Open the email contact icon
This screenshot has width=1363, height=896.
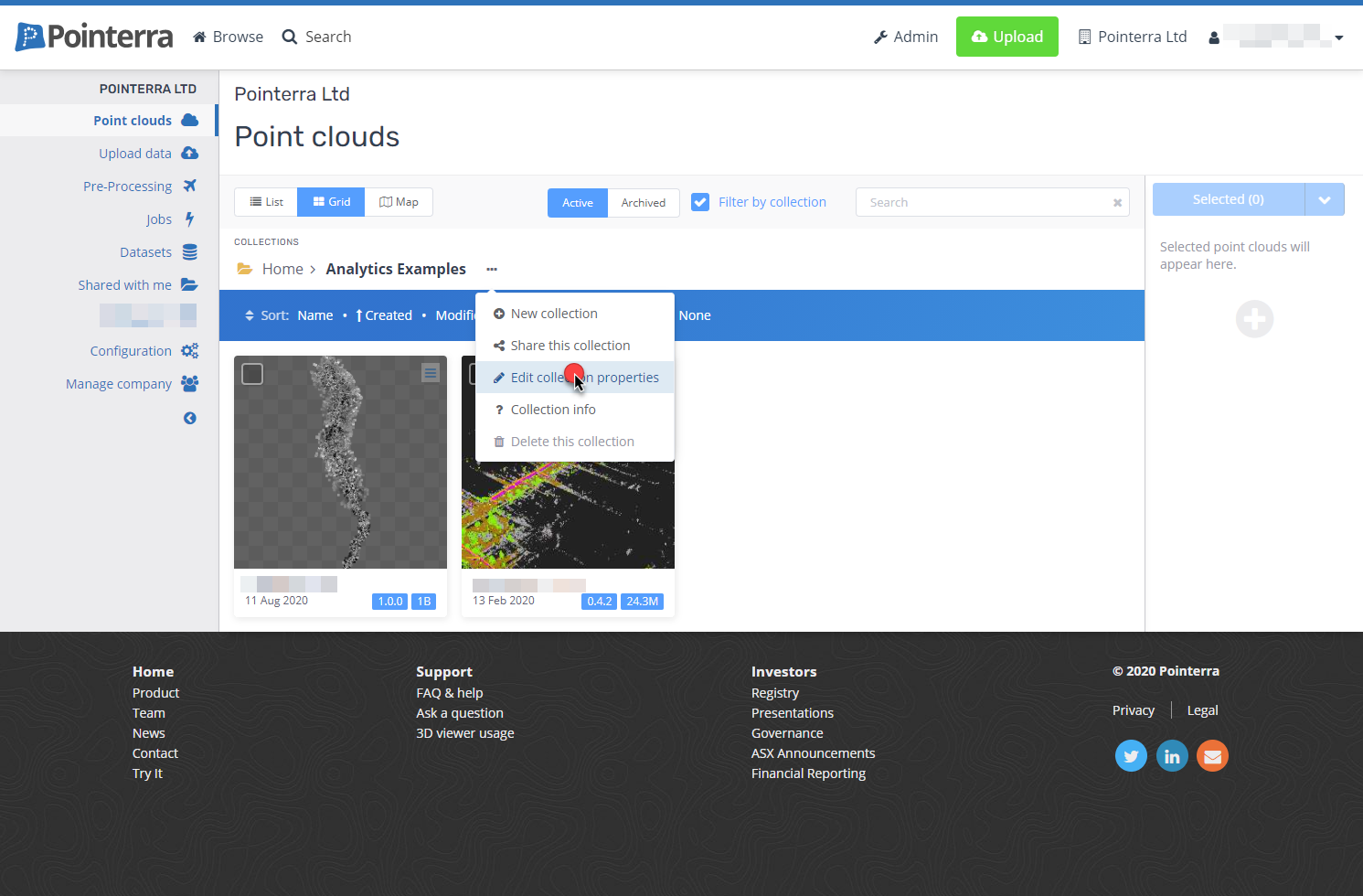click(1212, 756)
